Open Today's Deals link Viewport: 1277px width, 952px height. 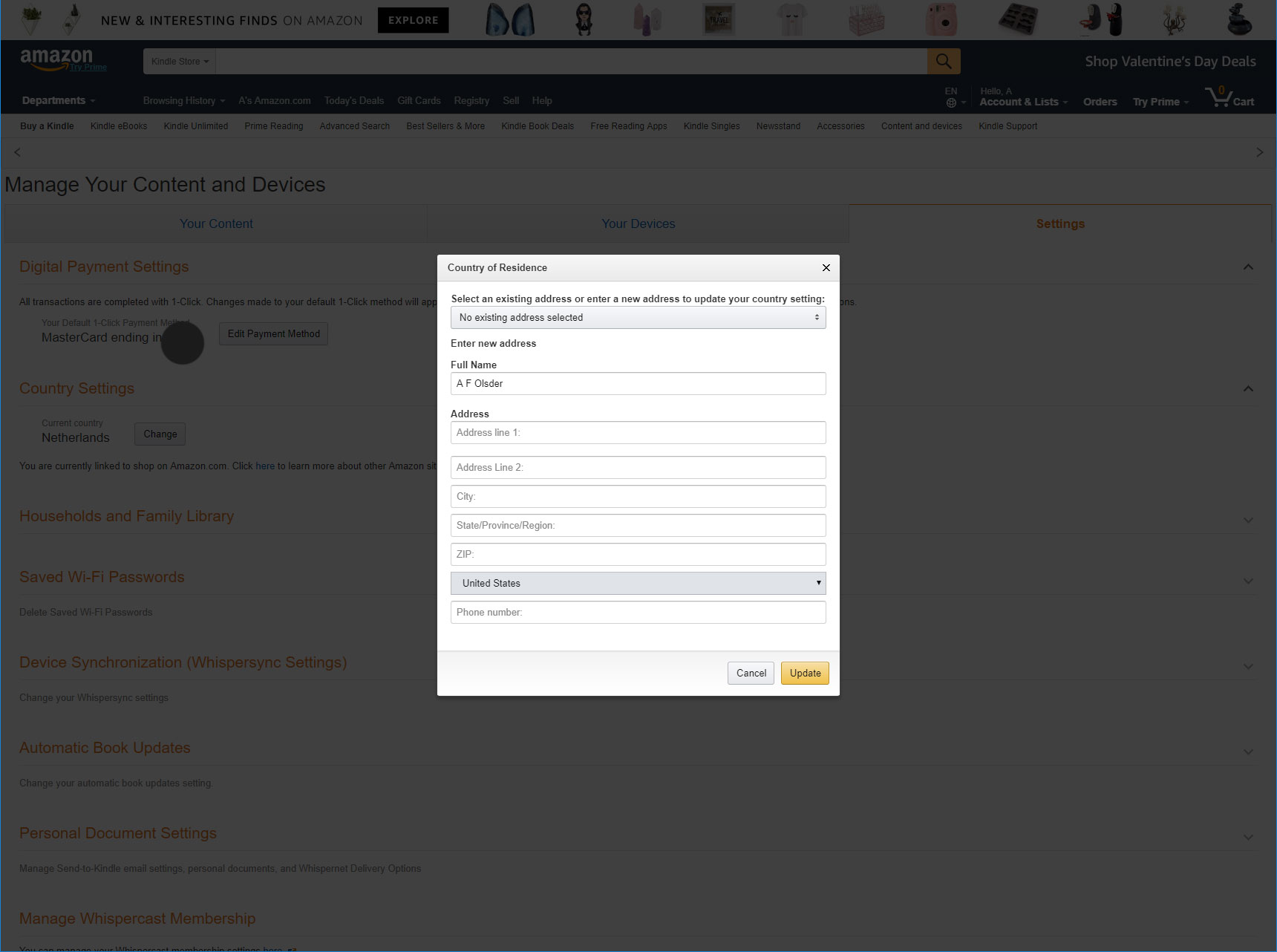pos(354,100)
